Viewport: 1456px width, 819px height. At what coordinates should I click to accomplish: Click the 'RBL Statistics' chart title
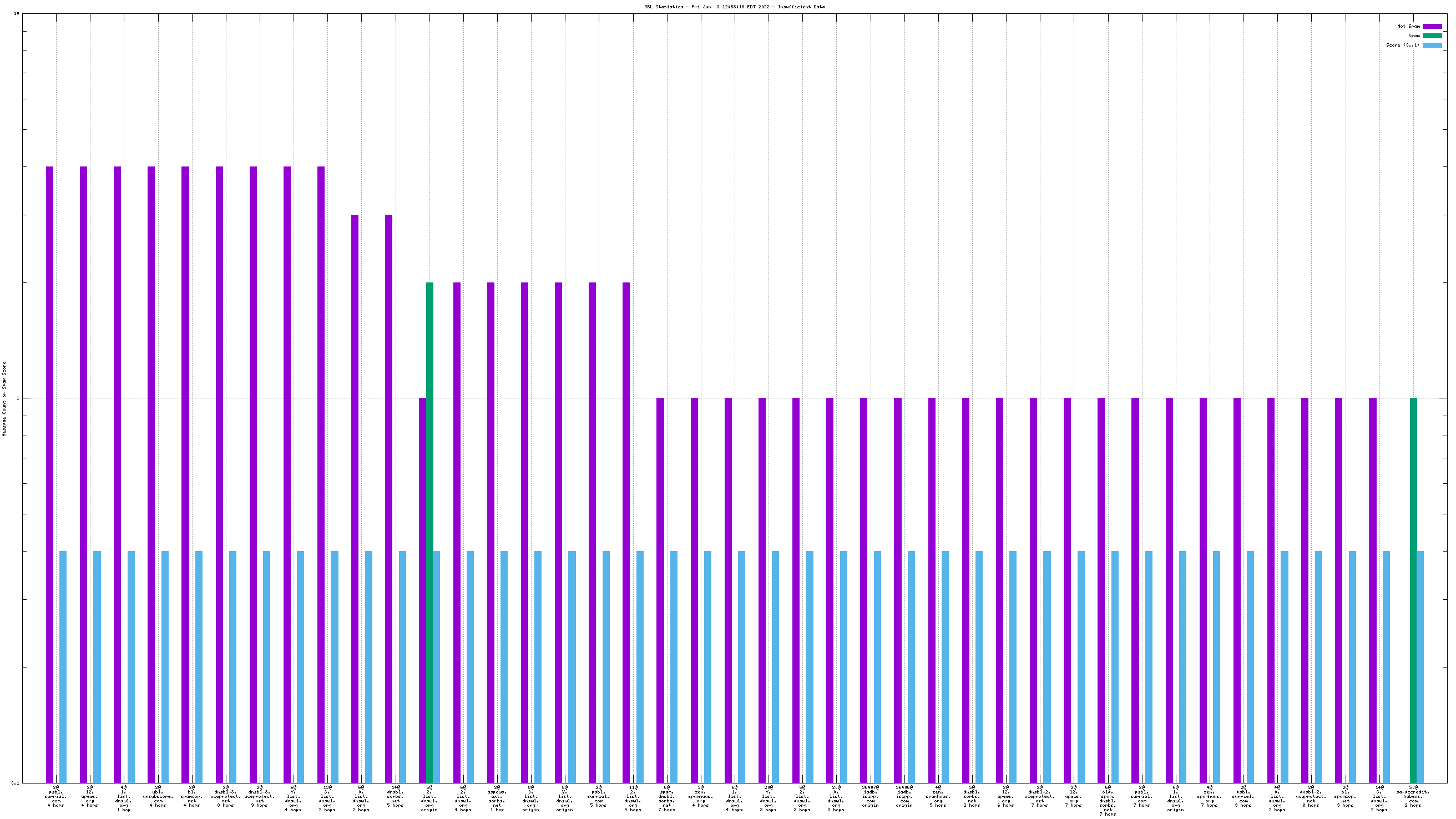pyautogui.click(x=734, y=7)
